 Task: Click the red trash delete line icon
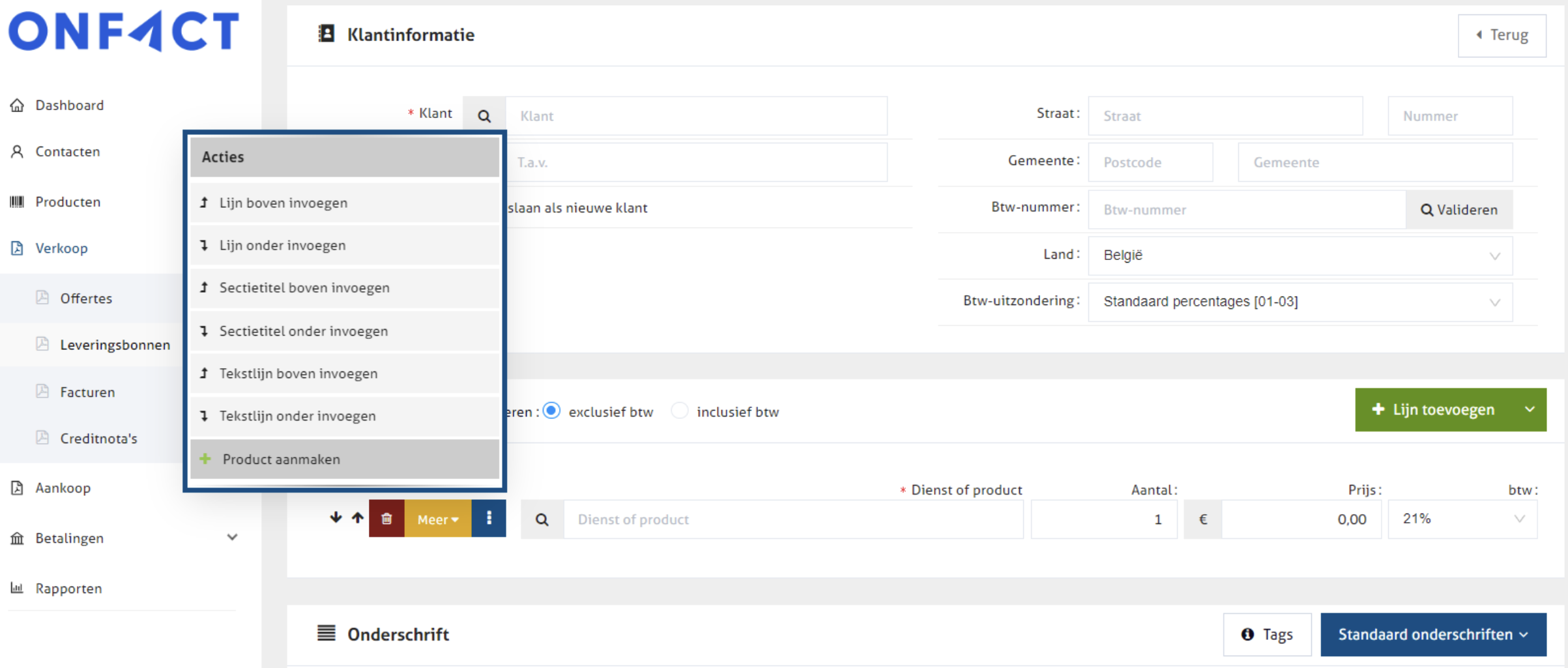click(x=386, y=519)
